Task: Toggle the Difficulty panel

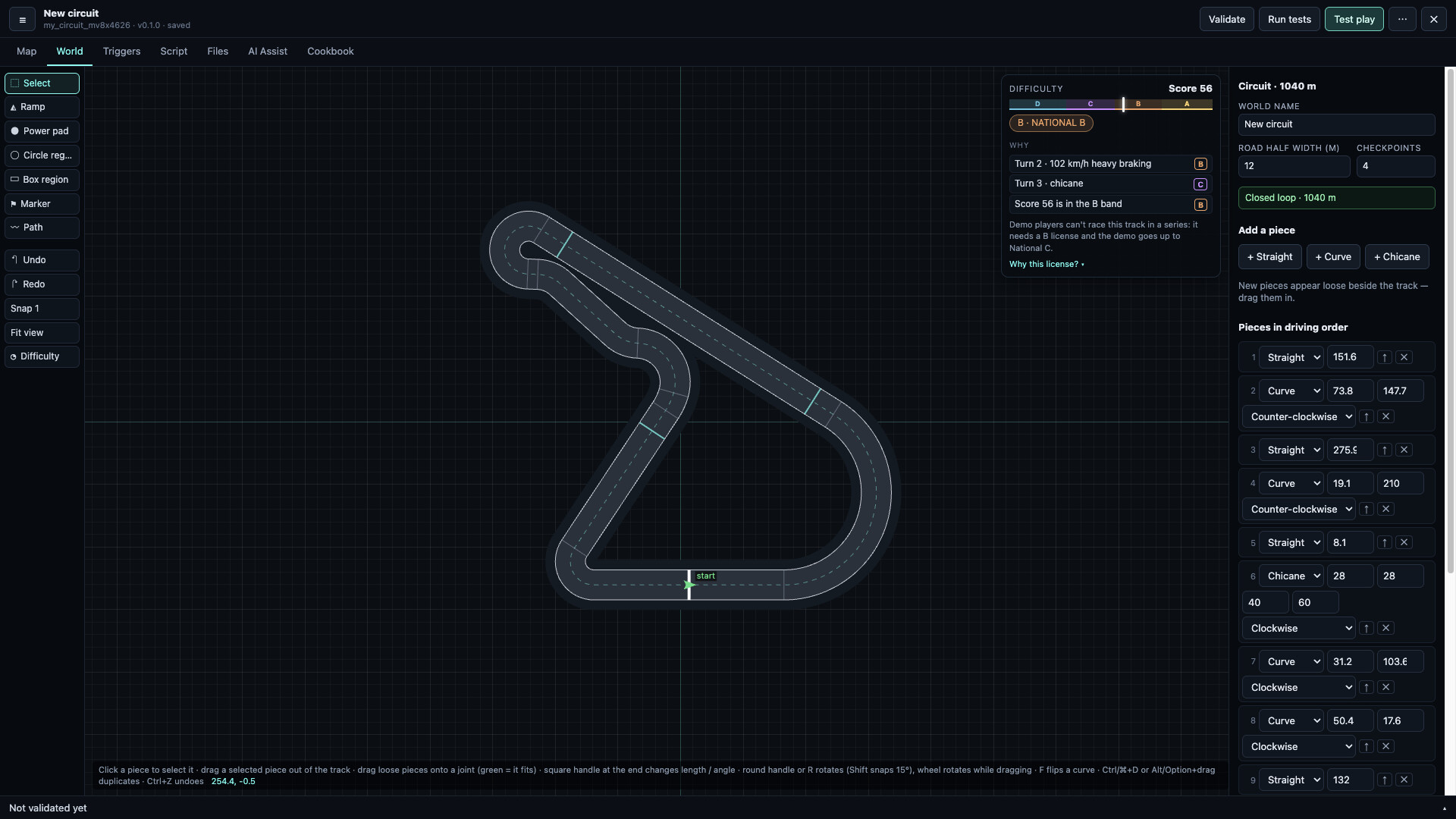Action: coord(42,356)
